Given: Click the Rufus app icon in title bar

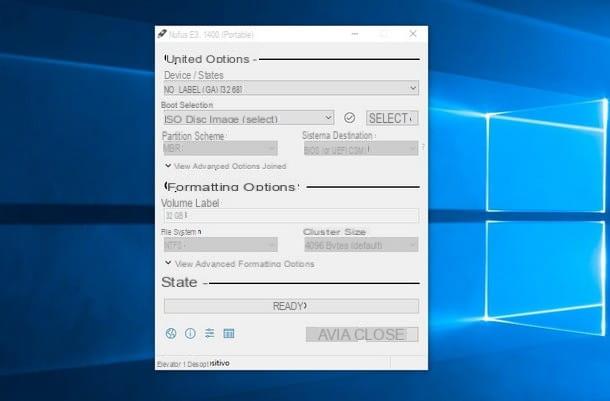Looking at the screenshot, I should (162, 34).
